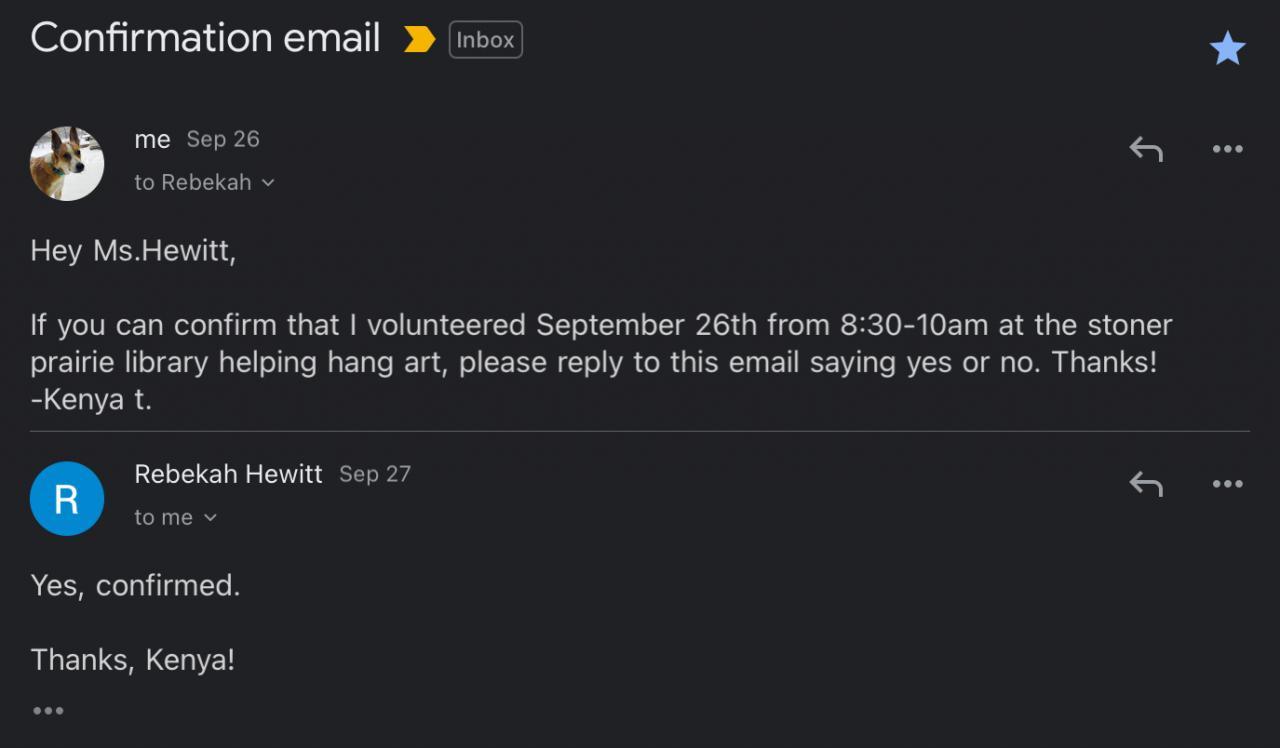Screen dimensions: 1280x748
Task: Click the "-Kenya t." signature line
Action: pos(91,400)
